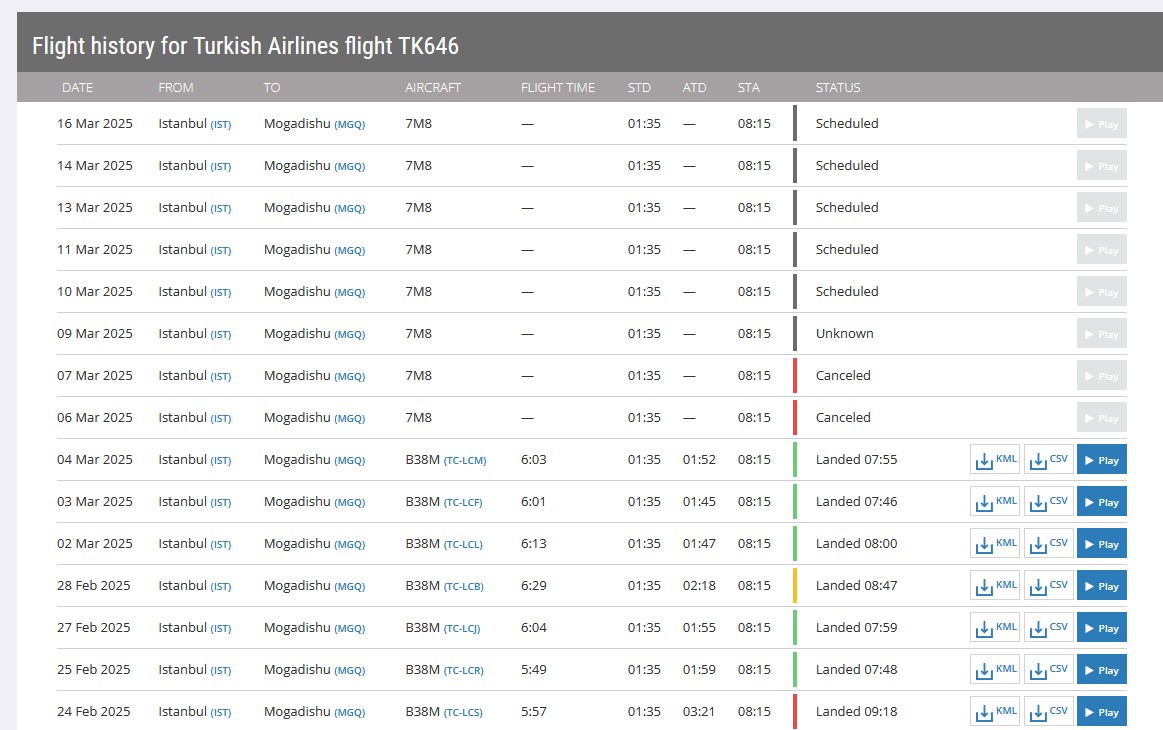
Task: Click the FLIGHT TIME column header
Action: pyautogui.click(x=558, y=88)
